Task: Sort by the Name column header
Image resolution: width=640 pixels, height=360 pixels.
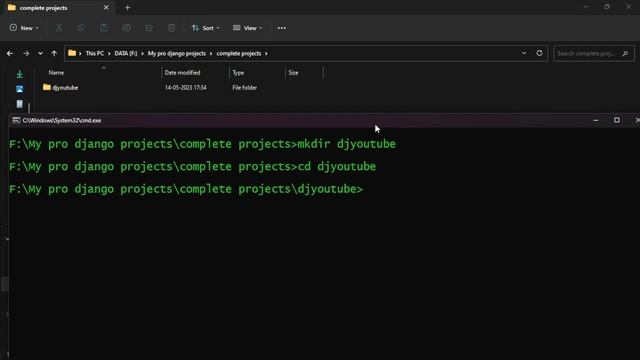Action: 56,73
